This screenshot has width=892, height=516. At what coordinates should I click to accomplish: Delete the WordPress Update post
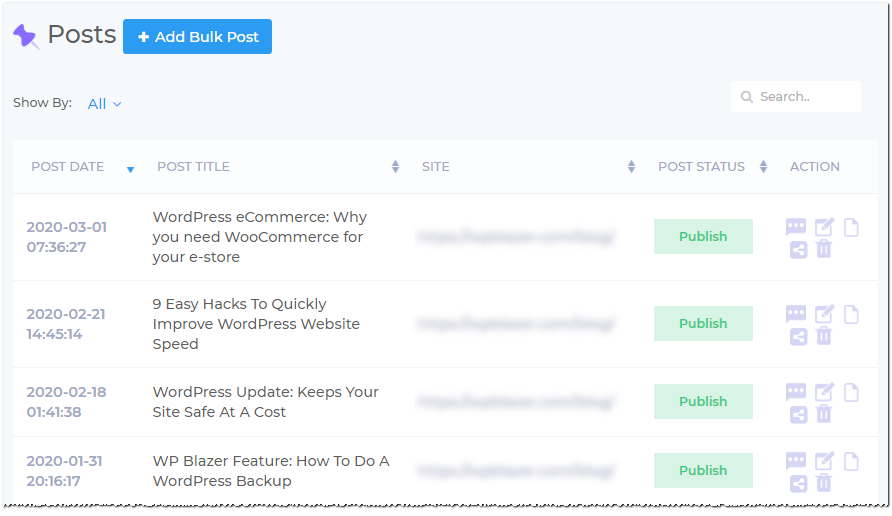(x=824, y=414)
